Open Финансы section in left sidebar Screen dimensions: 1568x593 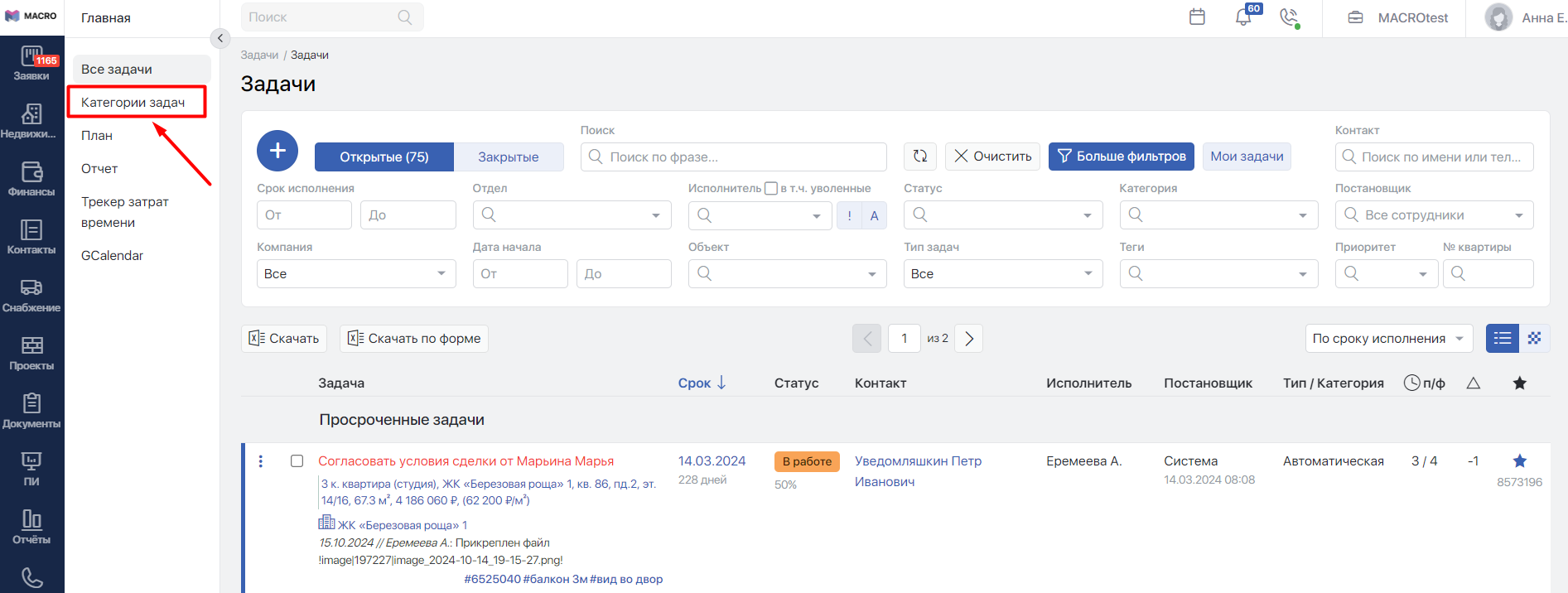click(31, 178)
